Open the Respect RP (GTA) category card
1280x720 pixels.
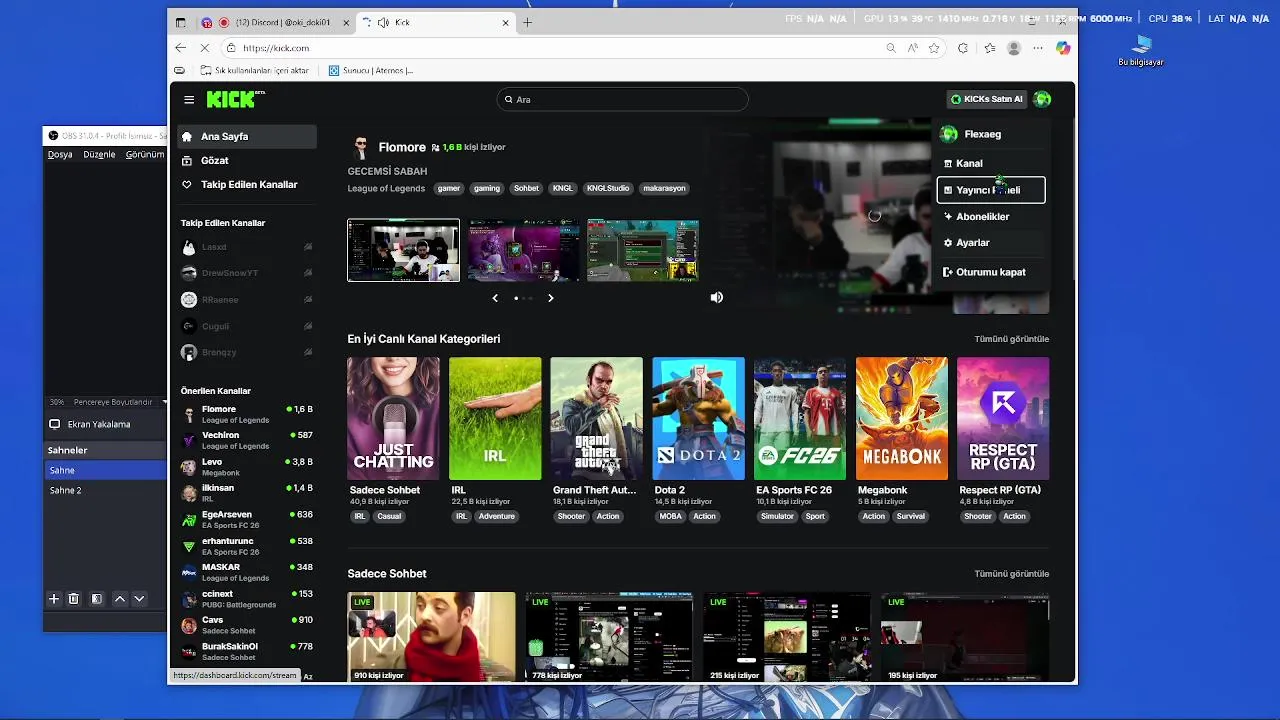coord(1003,418)
